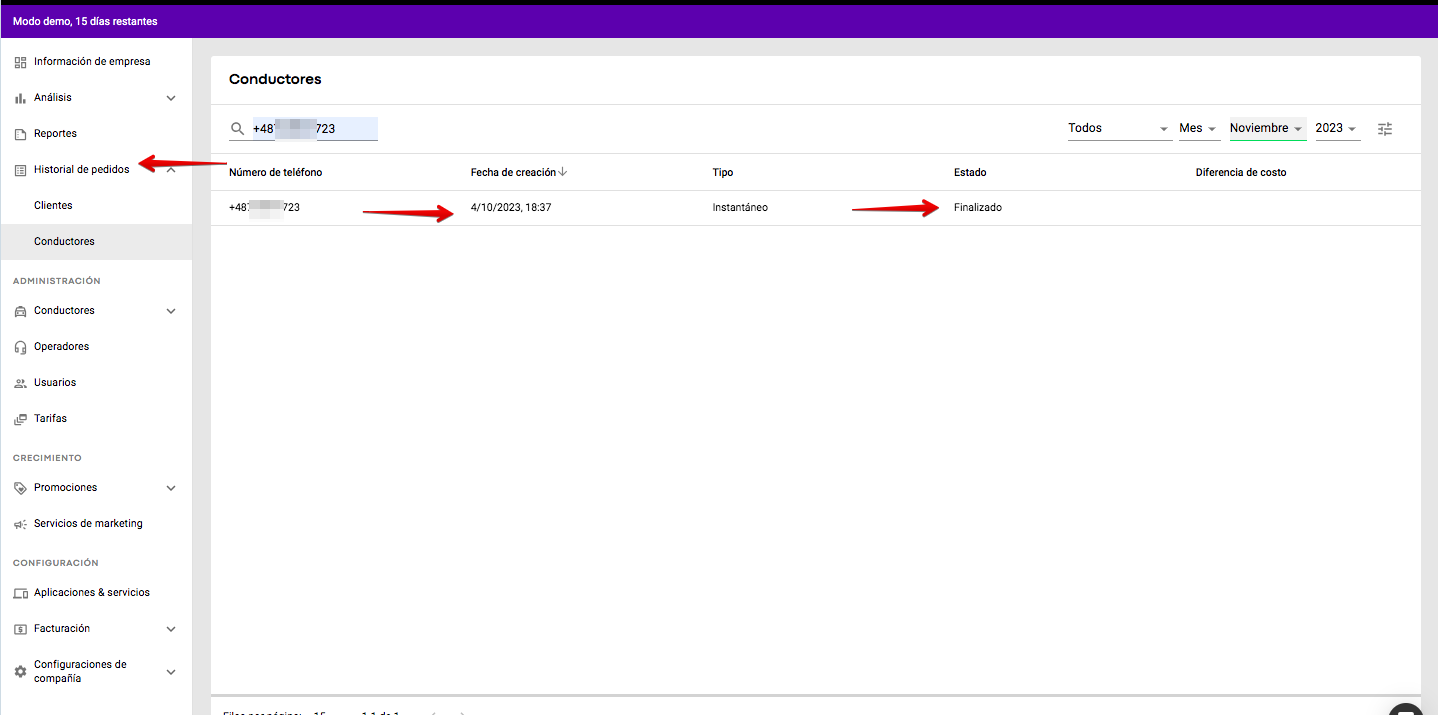The width and height of the screenshot is (1438, 715).
Task: Open the Reportes page icon
Action: tap(20, 134)
